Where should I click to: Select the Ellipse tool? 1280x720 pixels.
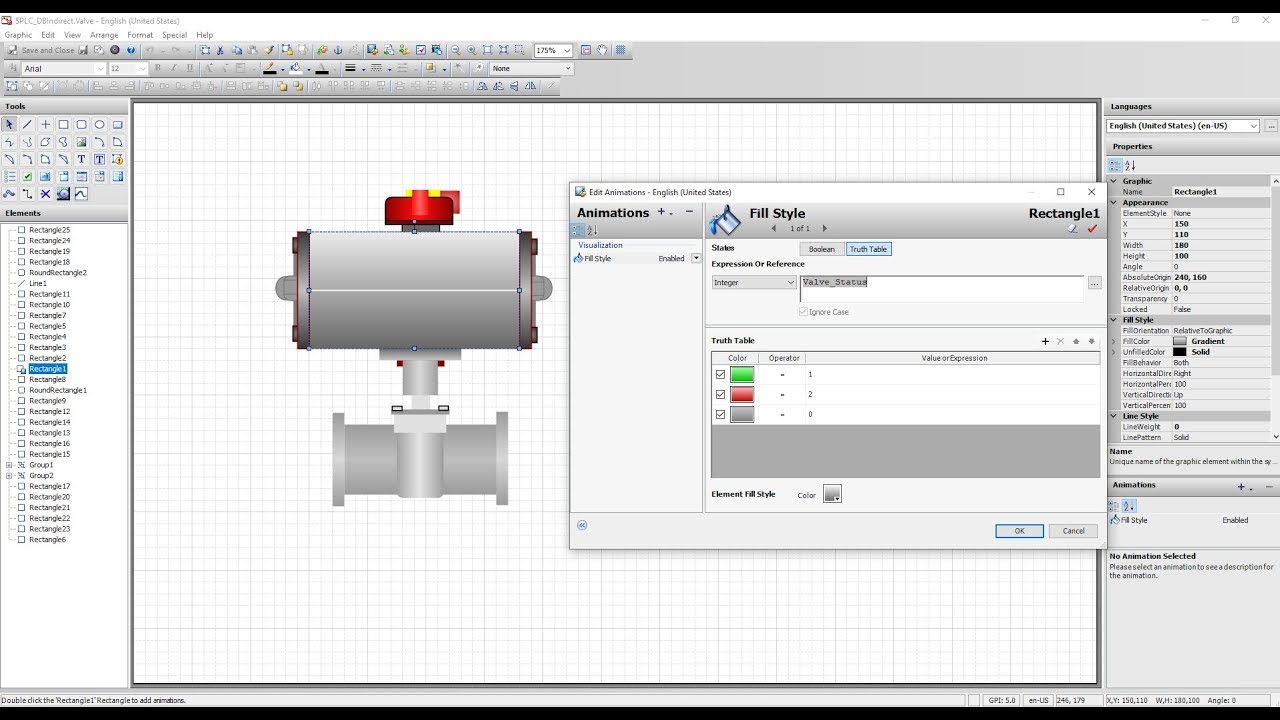click(99, 125)
